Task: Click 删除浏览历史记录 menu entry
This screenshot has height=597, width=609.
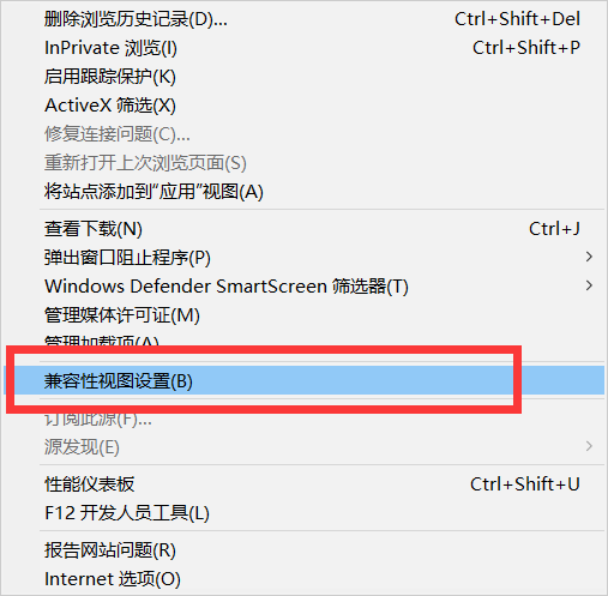Action: [x=136, y=18]
